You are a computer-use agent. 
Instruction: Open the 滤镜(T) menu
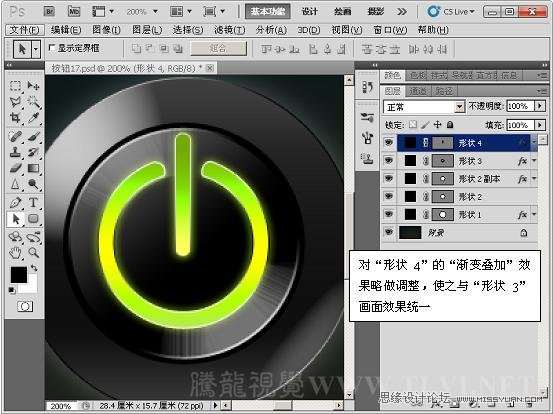tap(229, 30)
